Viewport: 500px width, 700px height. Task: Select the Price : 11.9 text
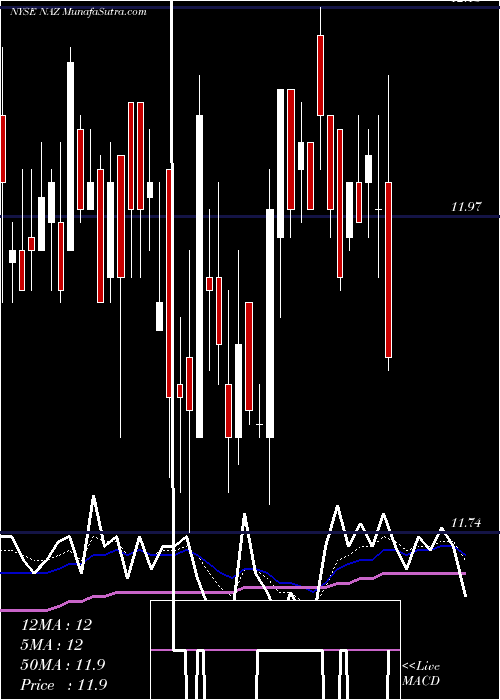64,685
